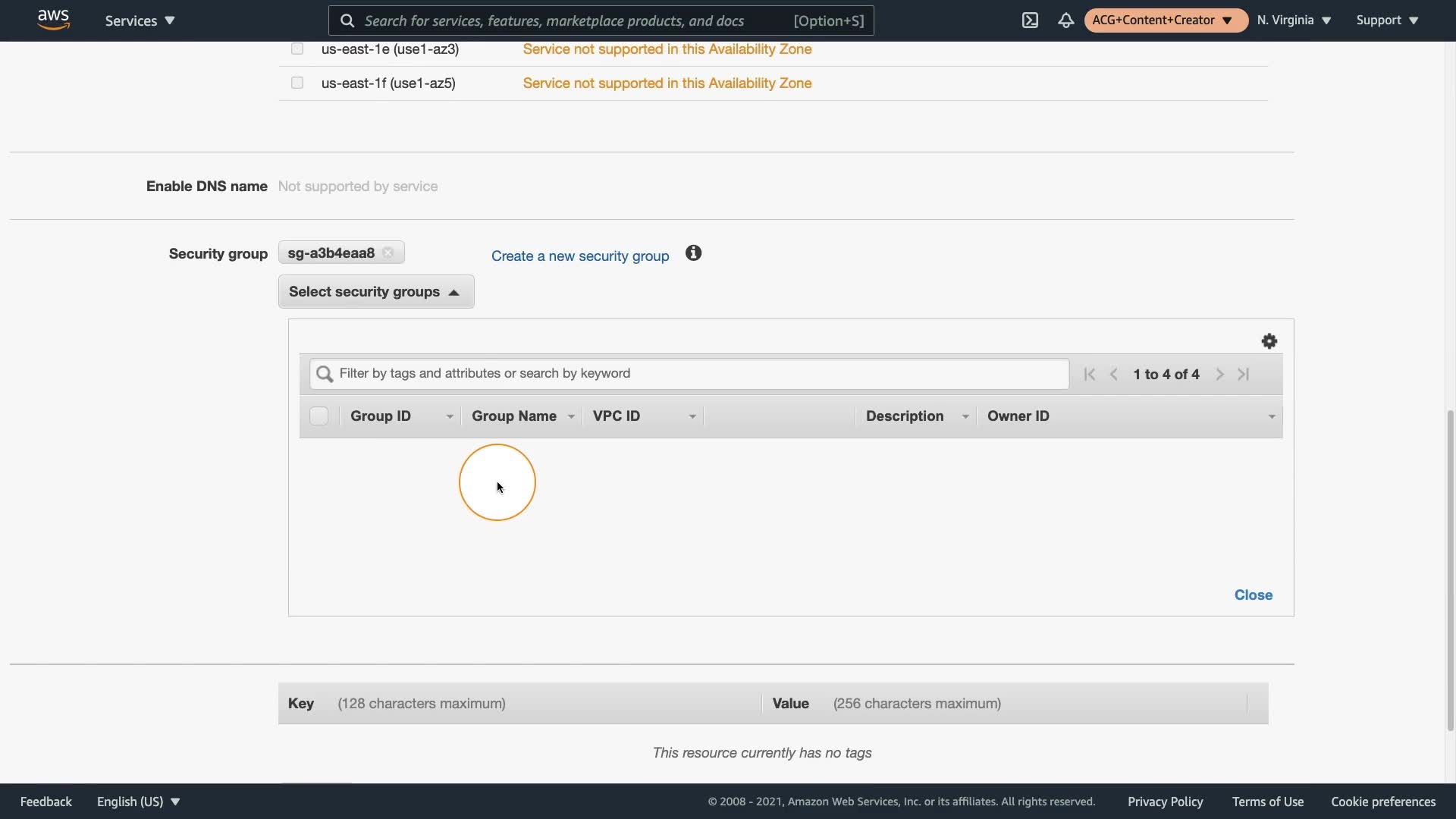Open AWS CloudShell icon in the header
The image size is (1456, 819).
click(x=1030, y=20)
